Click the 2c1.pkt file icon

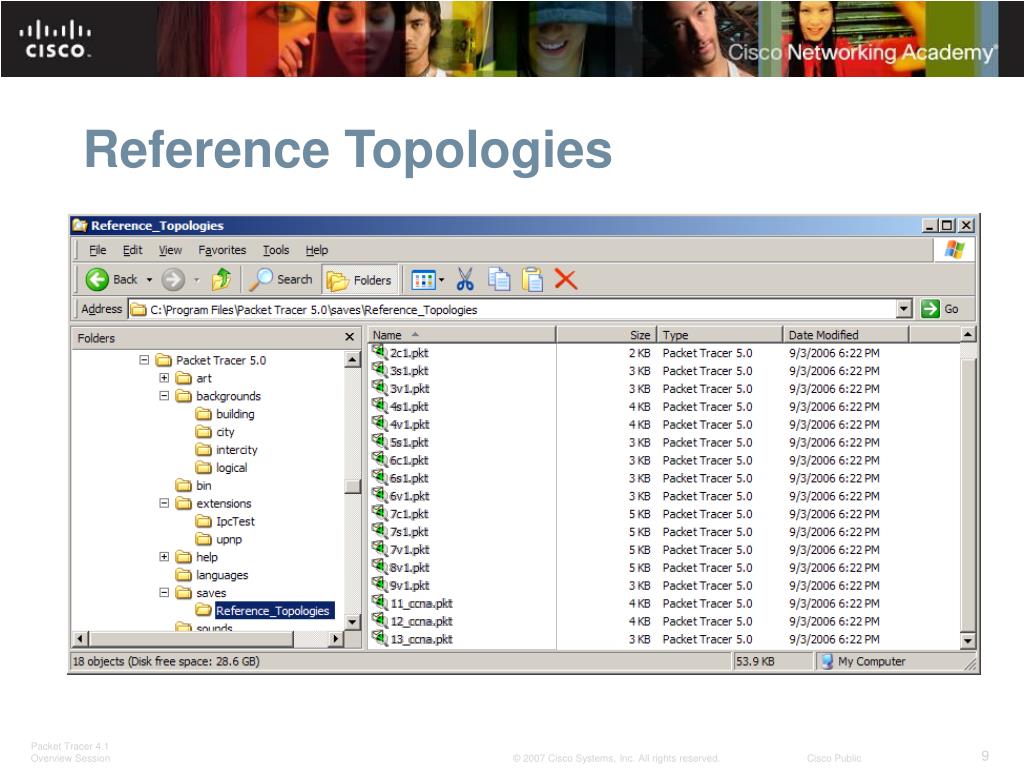[x=379, y=352]
